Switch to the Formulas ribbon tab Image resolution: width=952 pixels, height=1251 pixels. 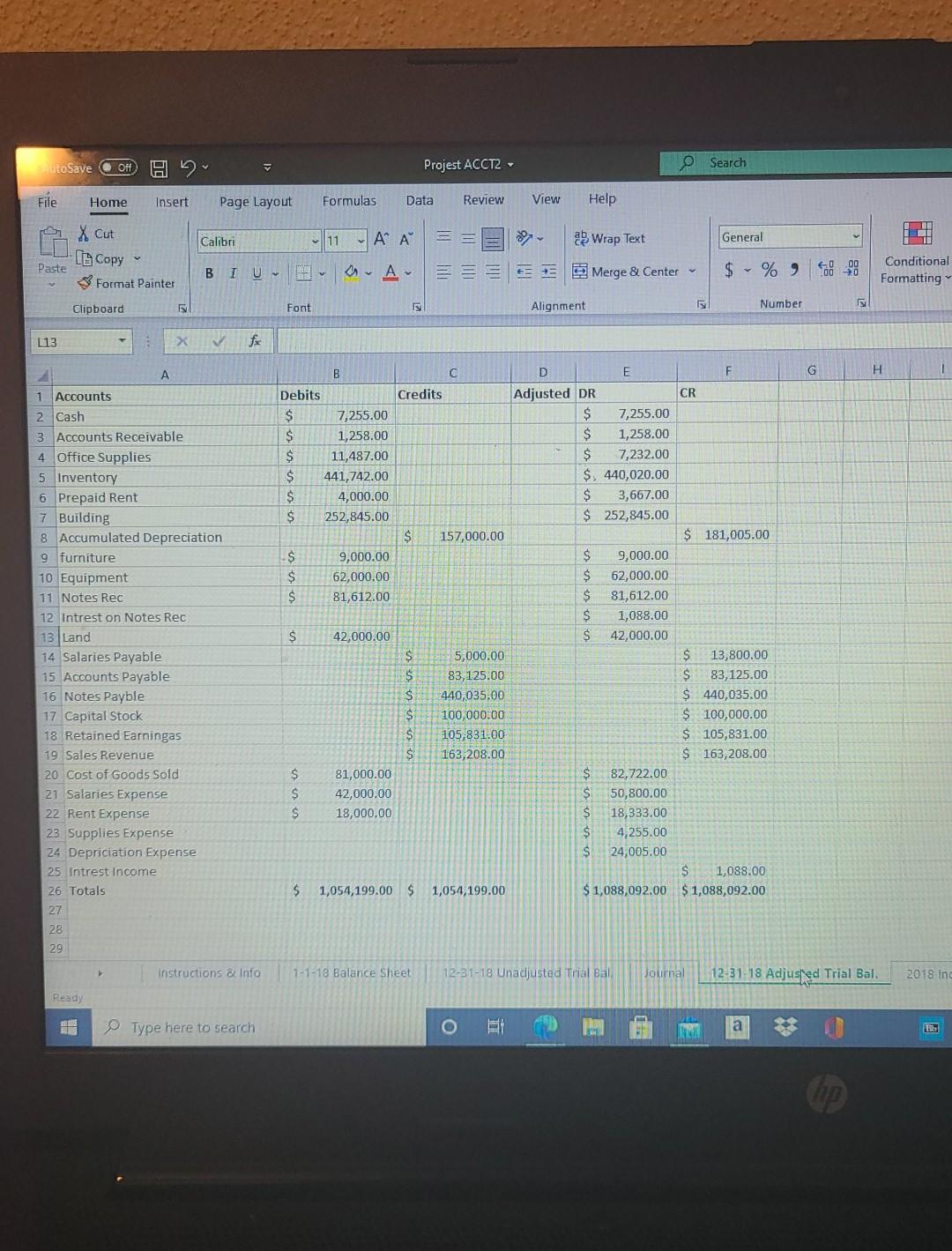349,200
